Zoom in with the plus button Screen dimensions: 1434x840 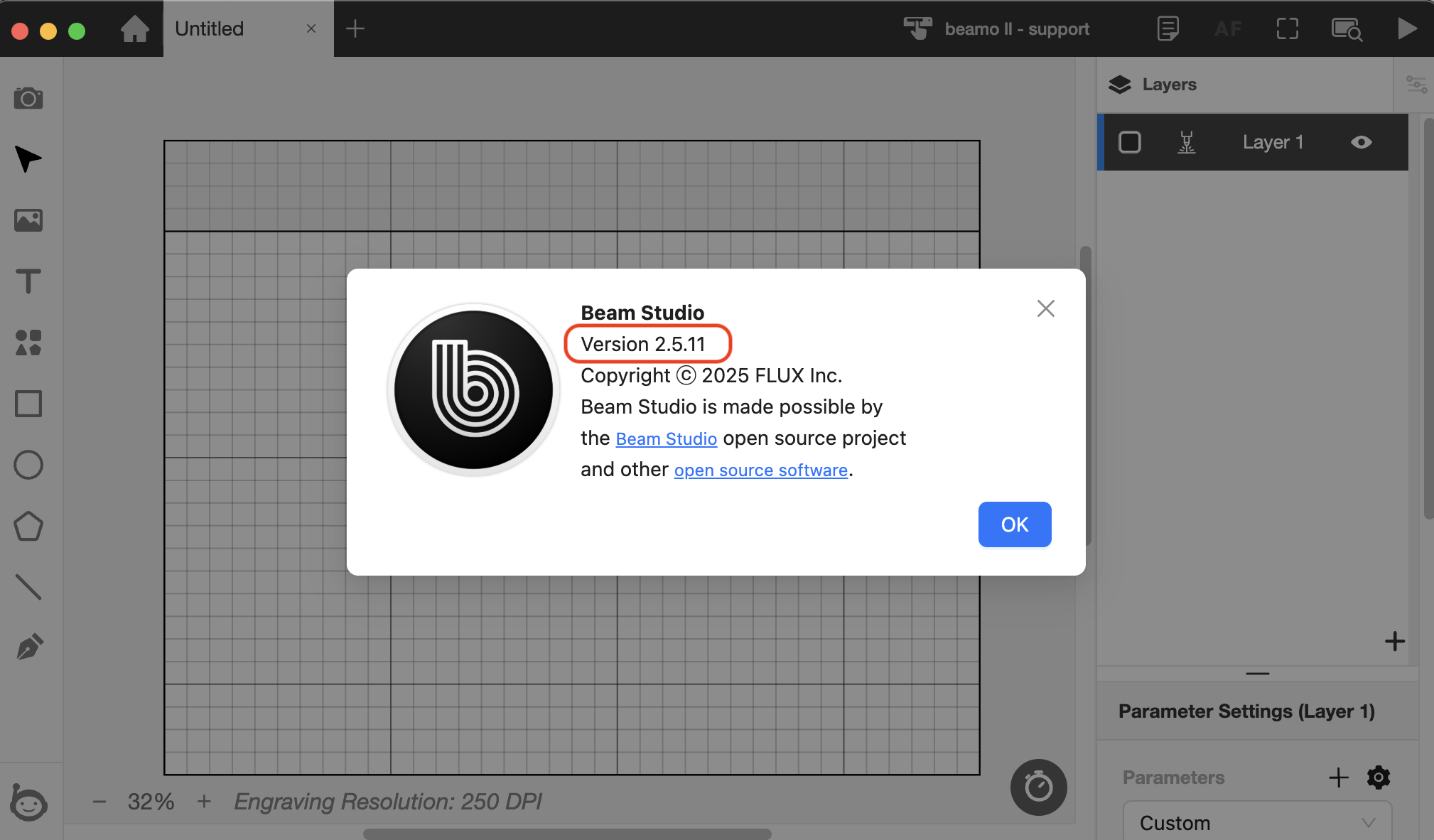(204, 802)
